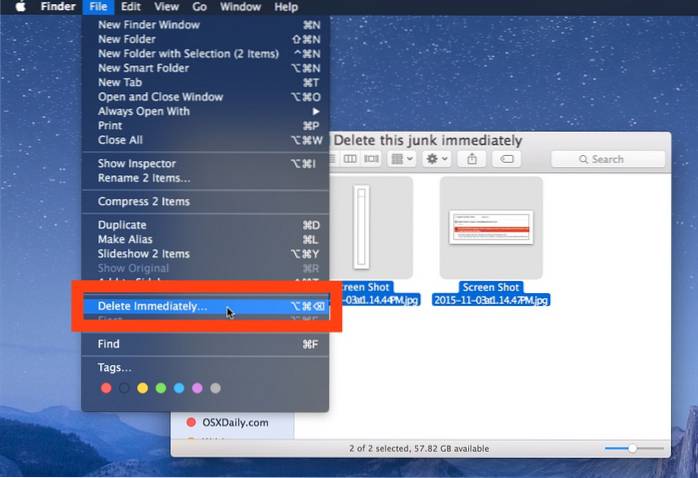This screenshot has width=698, height=478.
Task: Choose Rename 2 Items option
Action: click(x=143, y=178)
